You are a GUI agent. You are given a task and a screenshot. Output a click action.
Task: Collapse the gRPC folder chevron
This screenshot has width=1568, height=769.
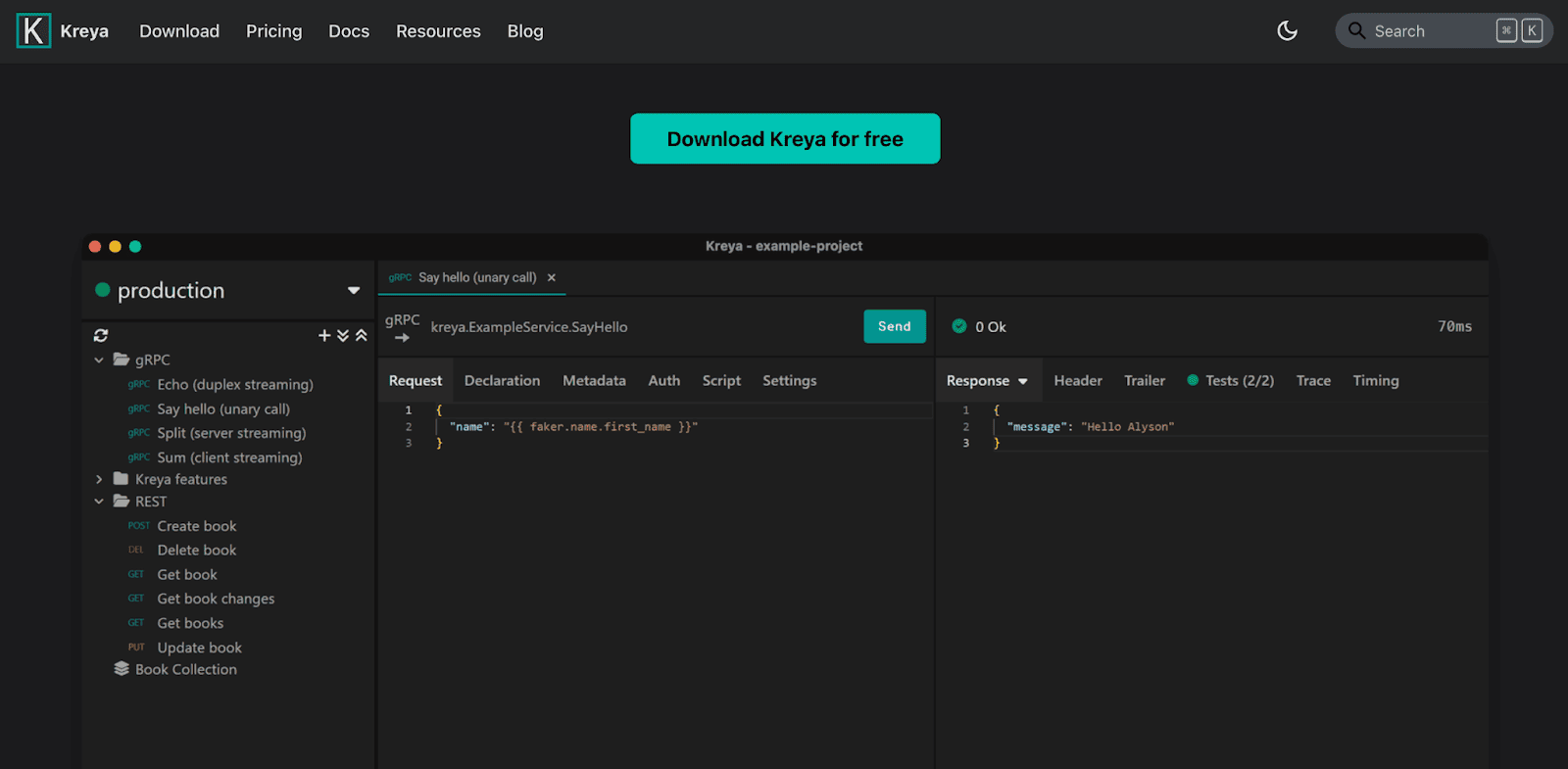pos(99,360)
